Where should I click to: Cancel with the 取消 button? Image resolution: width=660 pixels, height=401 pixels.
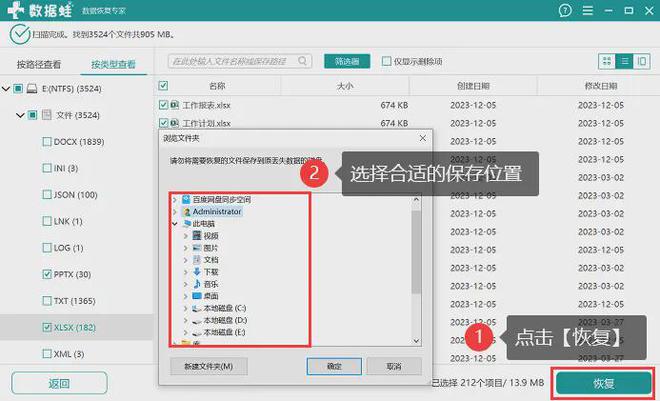click(x=394, y=366)
